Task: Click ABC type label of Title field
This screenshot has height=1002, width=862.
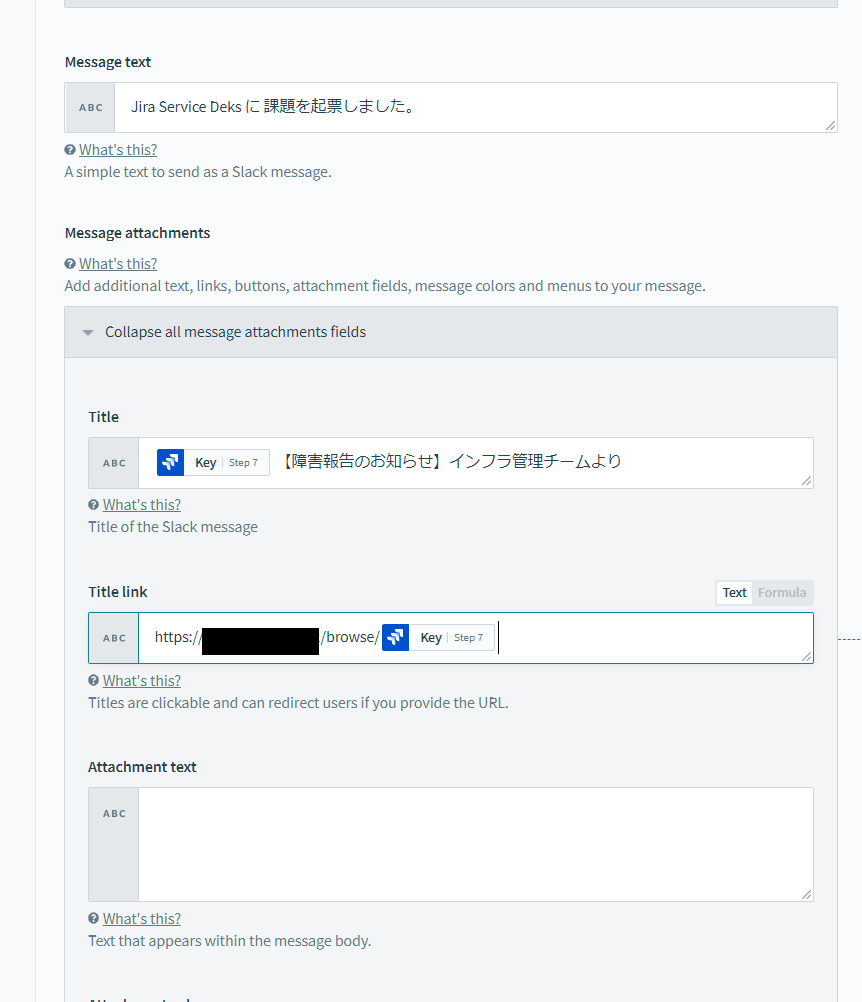Action: tap(114, 463)
